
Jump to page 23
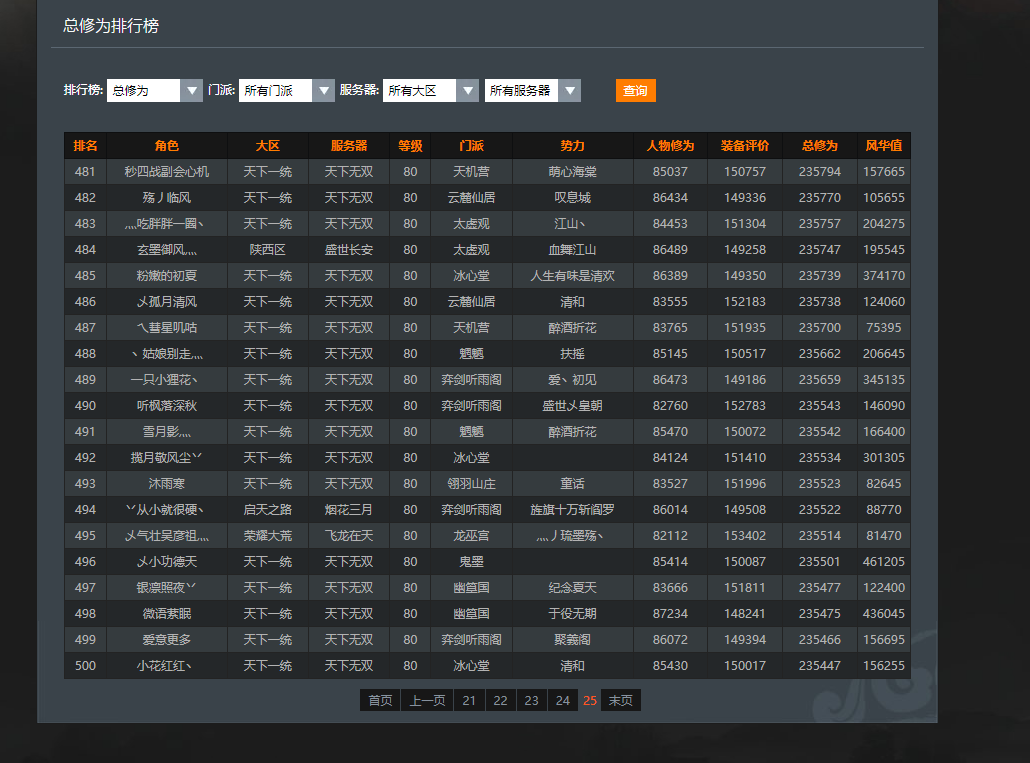pos(531,701)
